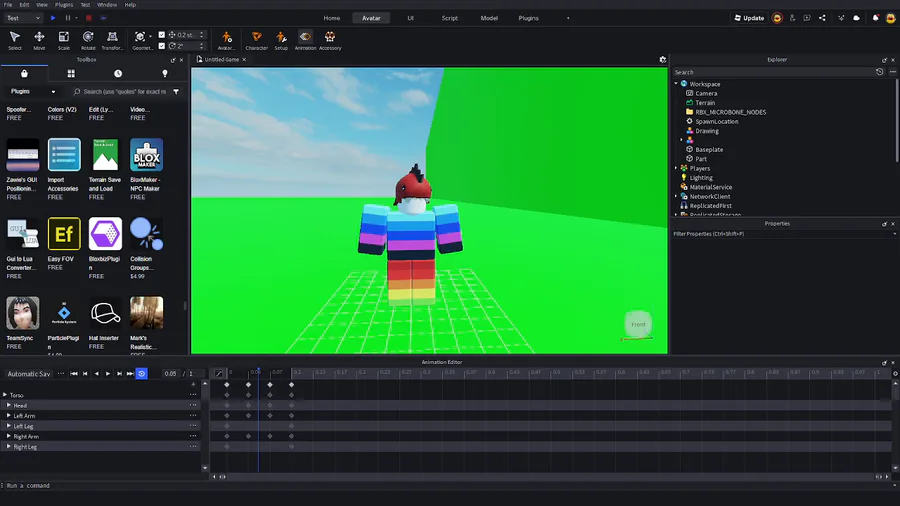Open the share icon in top bar
The height and width of the screenshot is (506, 900).
pyautogui.click(x=822, y=18)
